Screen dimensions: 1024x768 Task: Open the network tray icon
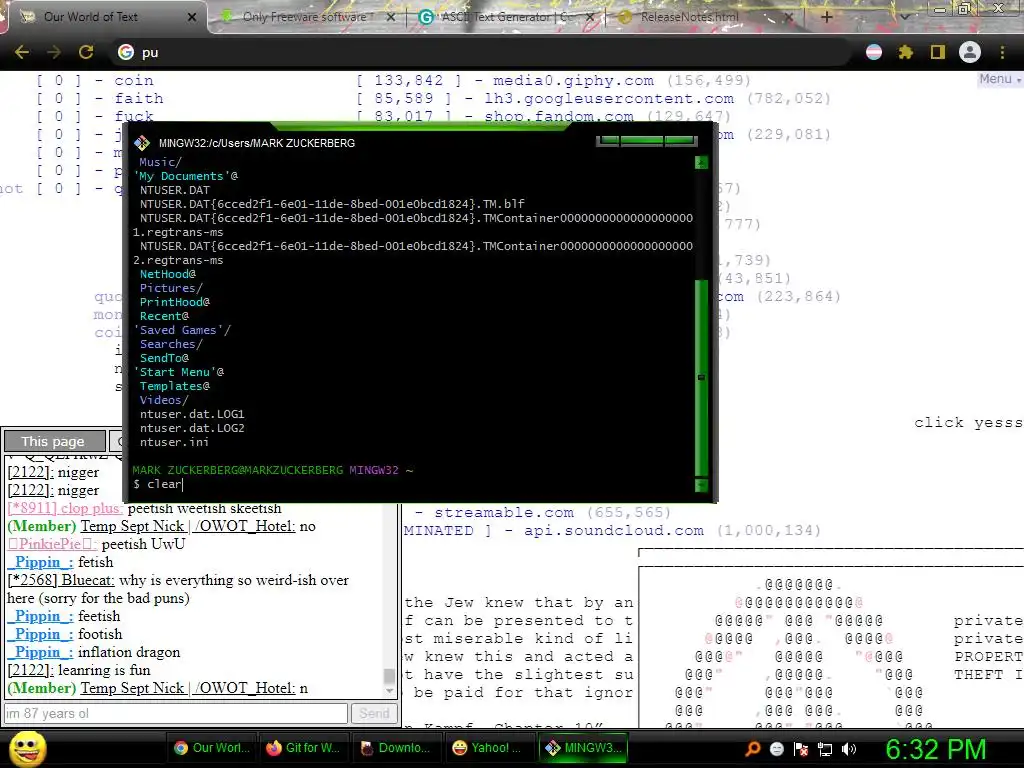(x=825, y=749)
